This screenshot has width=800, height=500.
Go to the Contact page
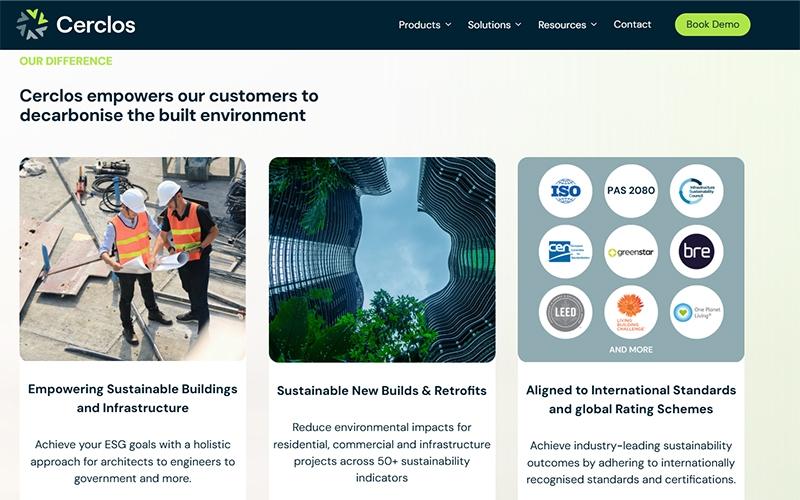click(632, 24)
